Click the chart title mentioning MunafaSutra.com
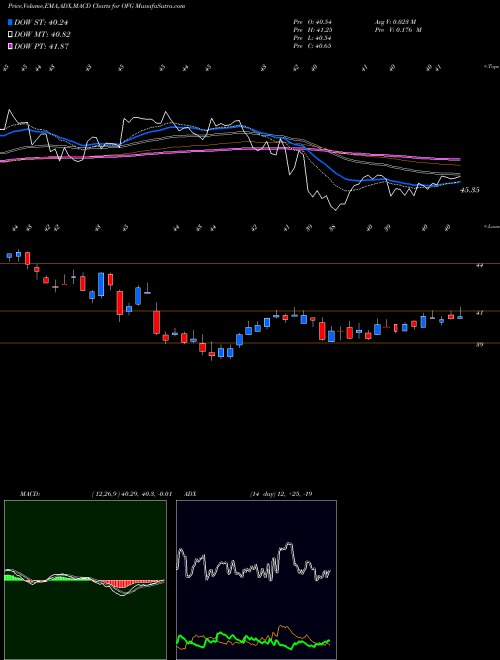The height and width of the screenshot is (660, 500). [x=96, y=7]
